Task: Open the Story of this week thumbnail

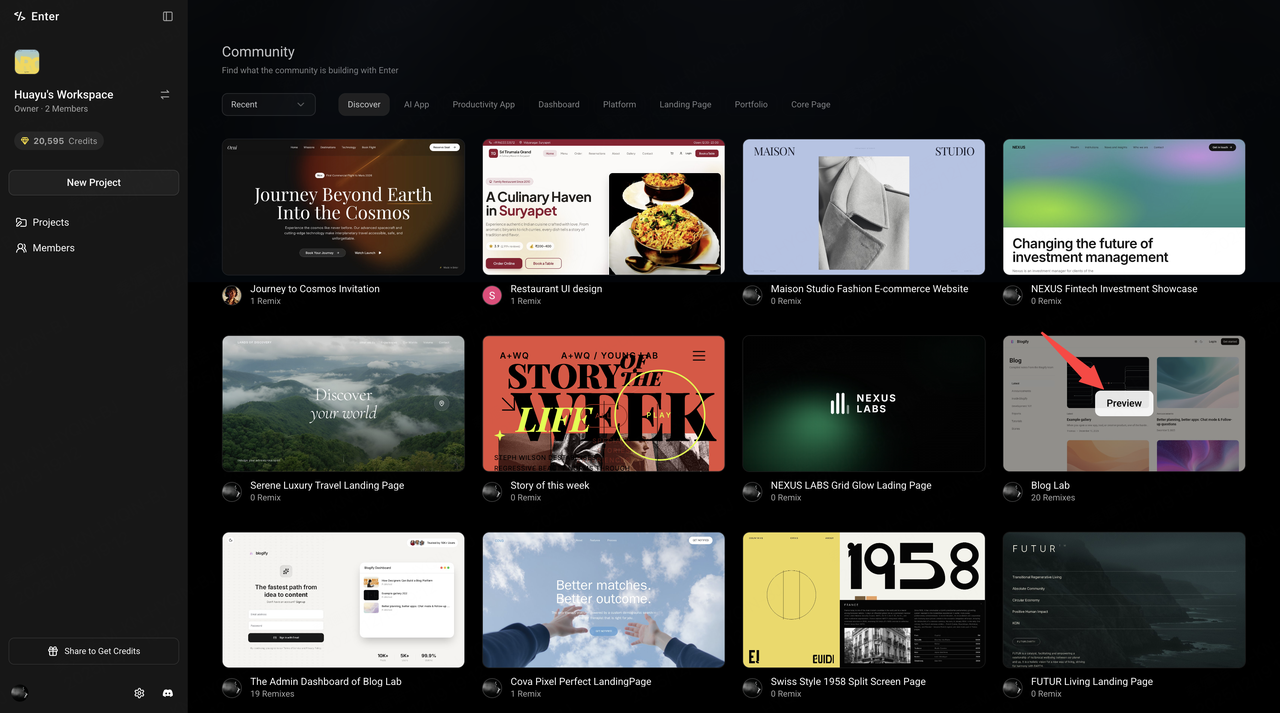Action: click(x=603, y=403)
